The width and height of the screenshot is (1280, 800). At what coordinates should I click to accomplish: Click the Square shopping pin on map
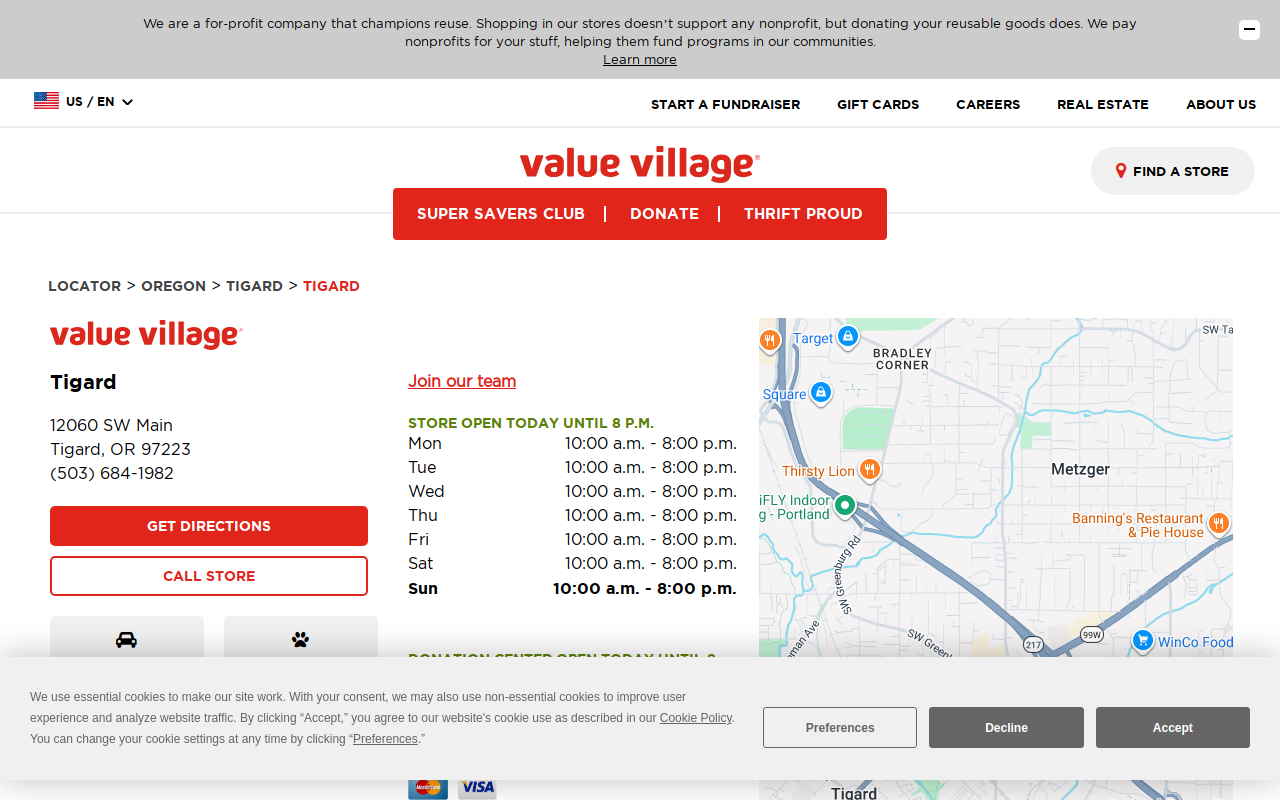[821, 393]
